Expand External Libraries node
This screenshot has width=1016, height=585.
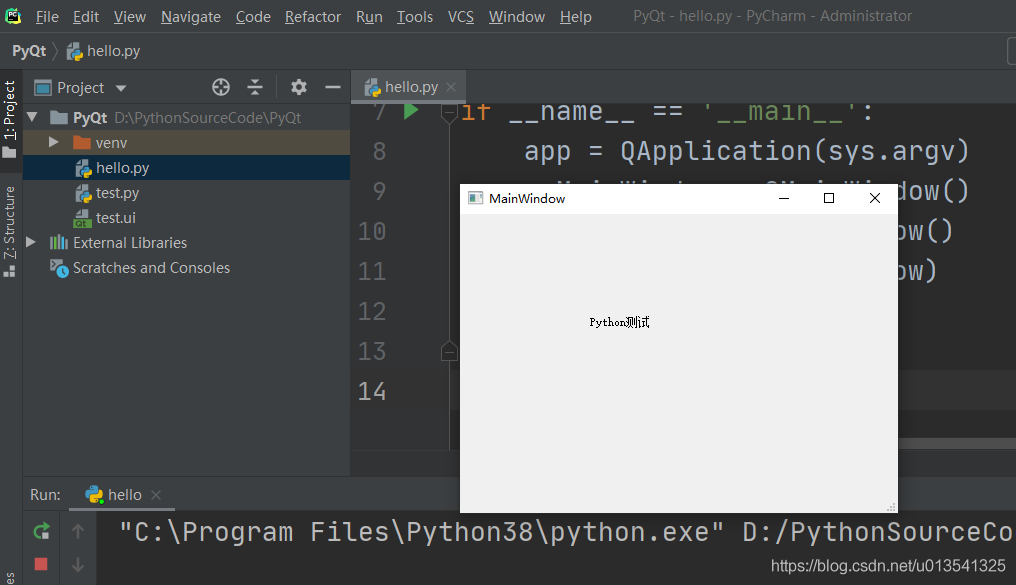coord(31,243)
